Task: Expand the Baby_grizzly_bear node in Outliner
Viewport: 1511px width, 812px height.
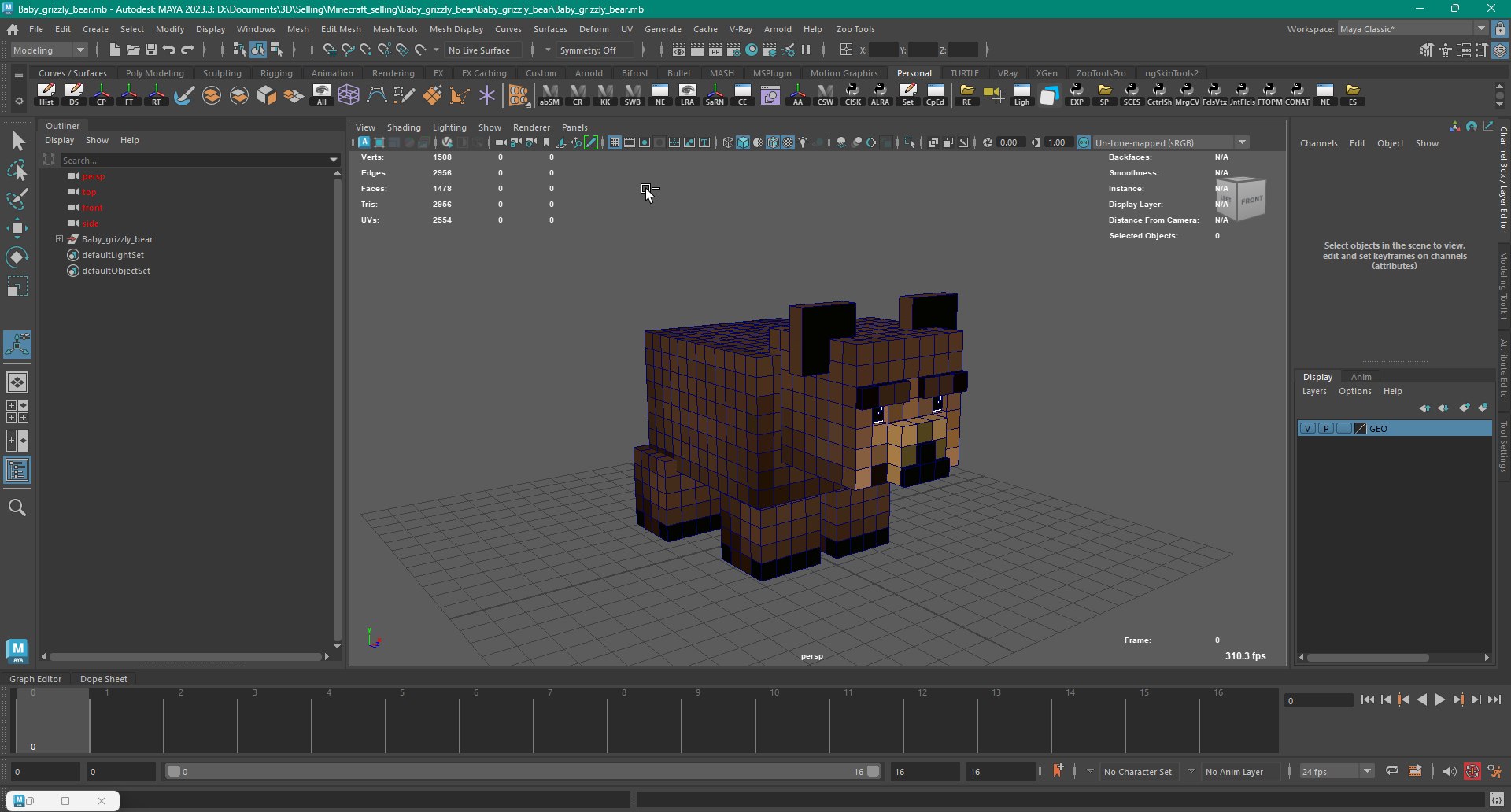Action: click(59, 239)
